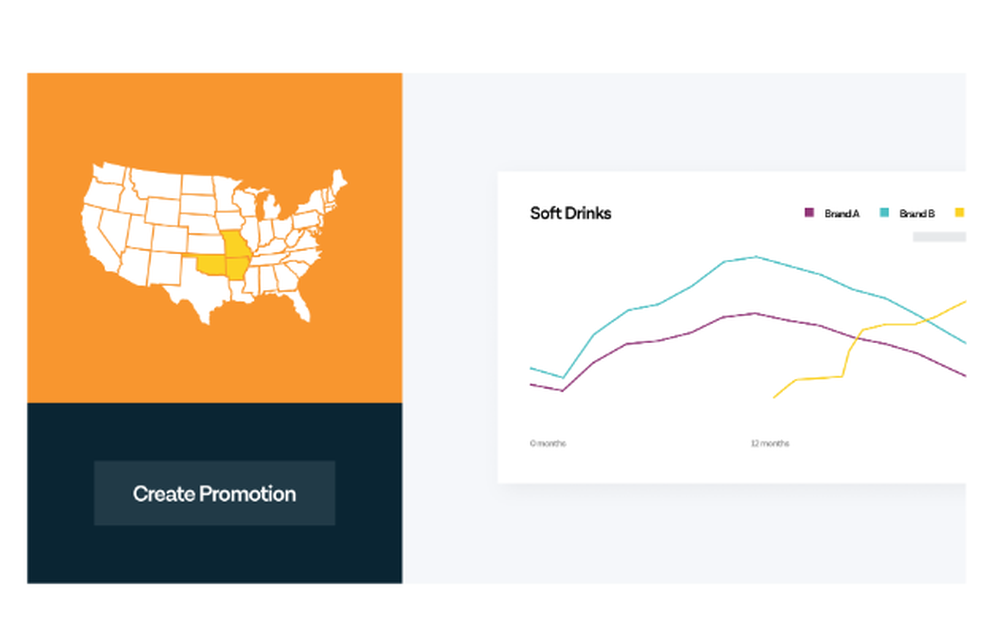Click the 12 months axis label
The image size is (1000, 641).
click(x=770, y=443)
